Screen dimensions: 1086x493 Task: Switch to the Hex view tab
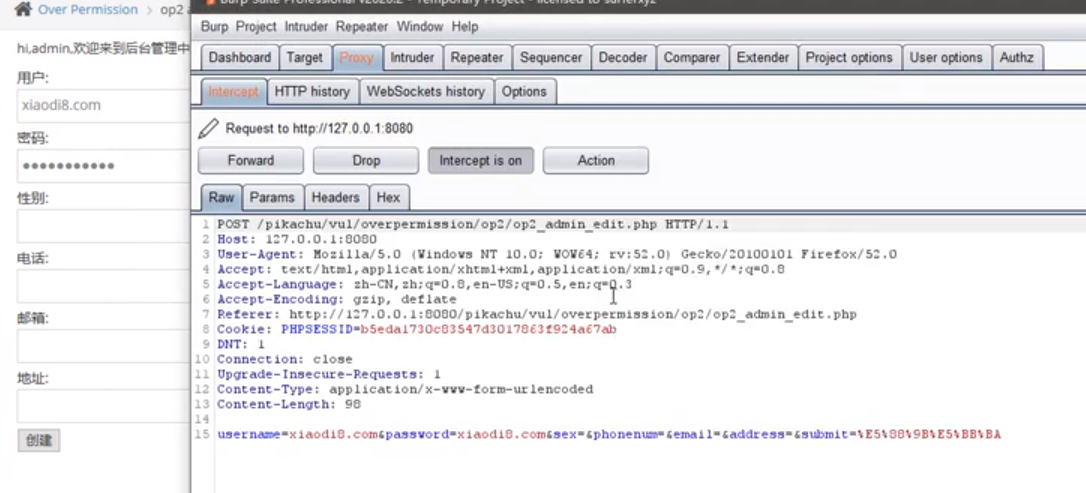[389, 197]
